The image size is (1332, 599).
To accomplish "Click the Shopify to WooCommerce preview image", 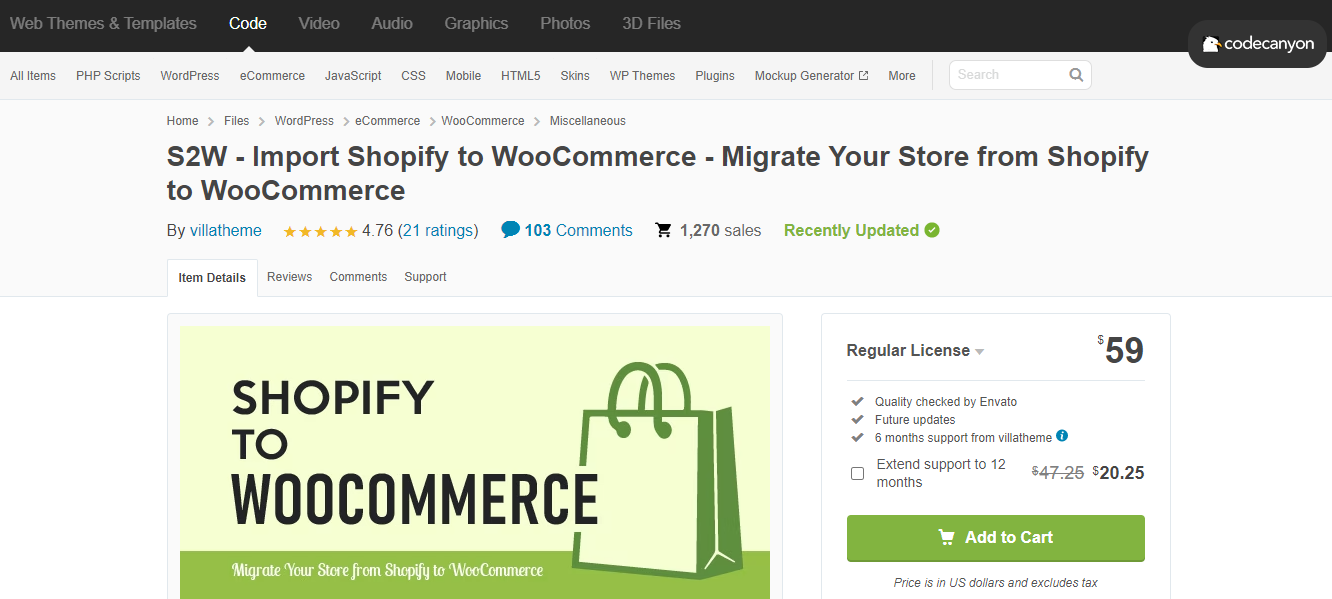I will coord(475,462).
